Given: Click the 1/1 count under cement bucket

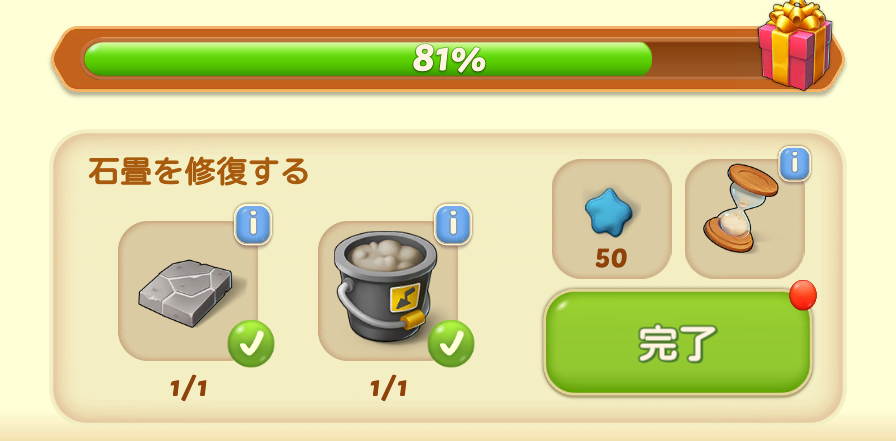Looking at the screenshot, I should click(388, 390).
